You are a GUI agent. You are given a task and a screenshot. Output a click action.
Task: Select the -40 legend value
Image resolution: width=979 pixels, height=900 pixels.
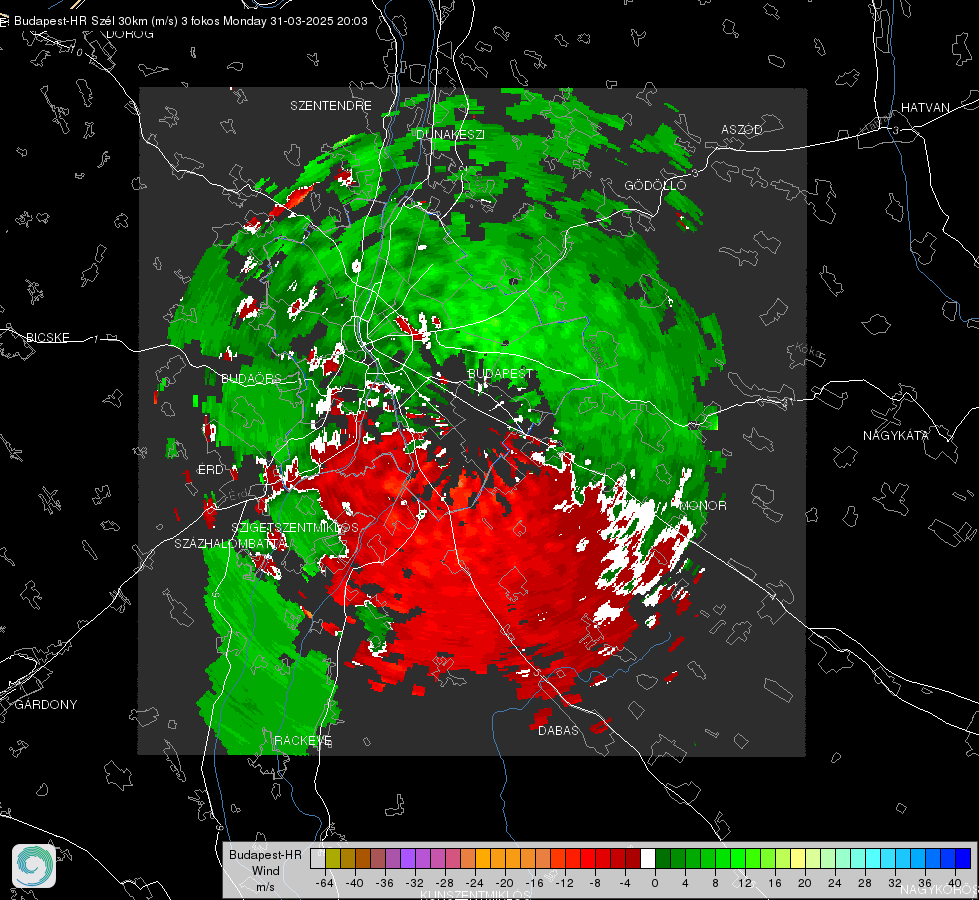[355, 883]
